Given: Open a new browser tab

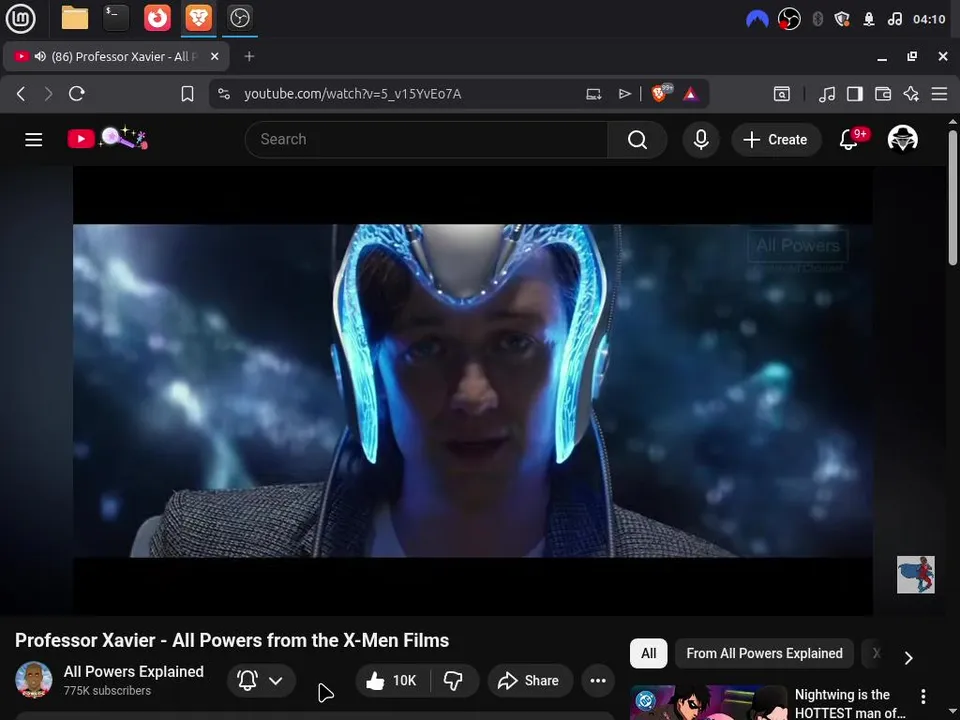Looking at the screenshot, I should pos(249,56).
